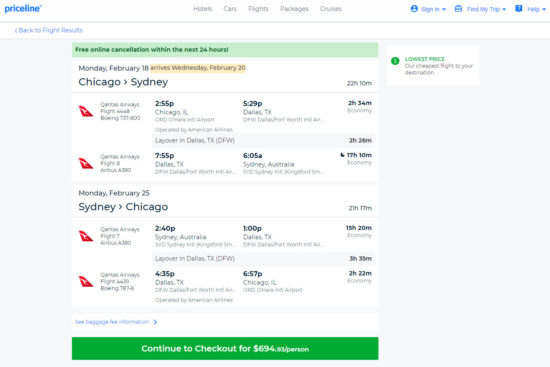The image size is (550, 367).
Task: Select Cruises in the top navigation
Action: 331,9
